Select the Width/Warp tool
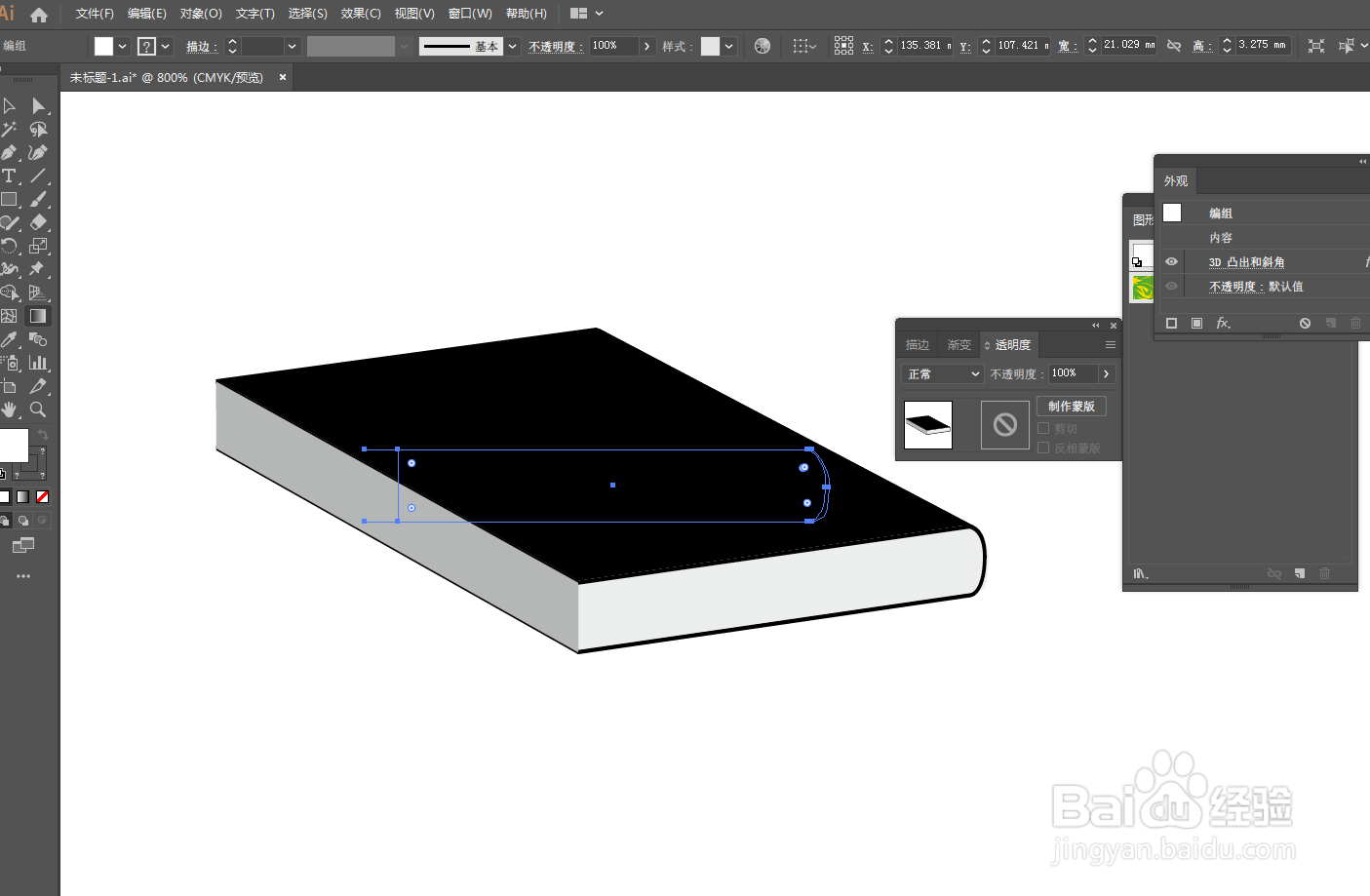The height and width of the screenshot is (896, 1370). click(x=10, y=269)
